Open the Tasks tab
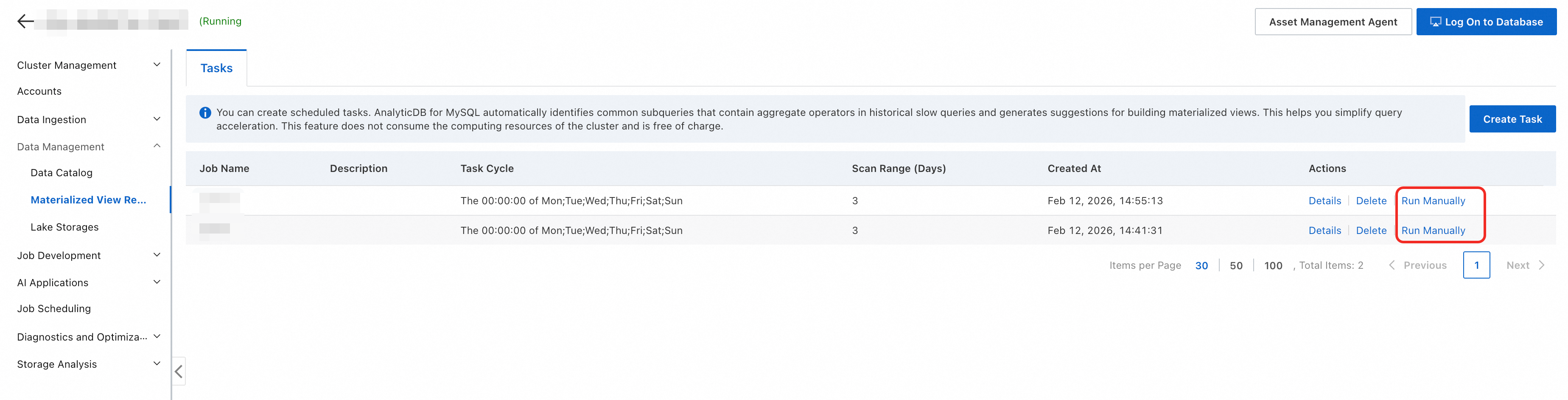The height and width of the screenshot is (400, 1568). point(216,68)
